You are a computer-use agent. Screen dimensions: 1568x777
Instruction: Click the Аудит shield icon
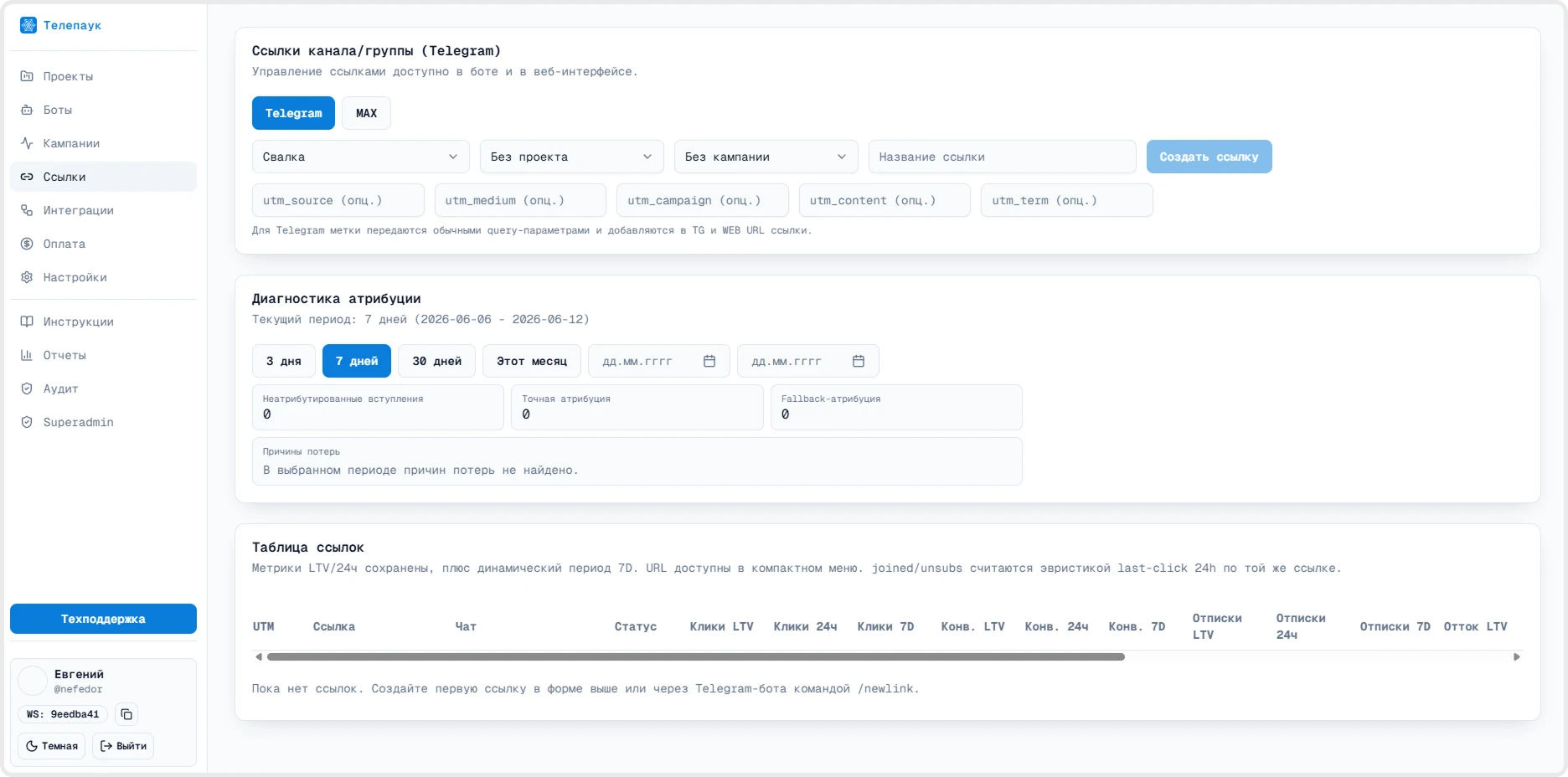(27, 388)
